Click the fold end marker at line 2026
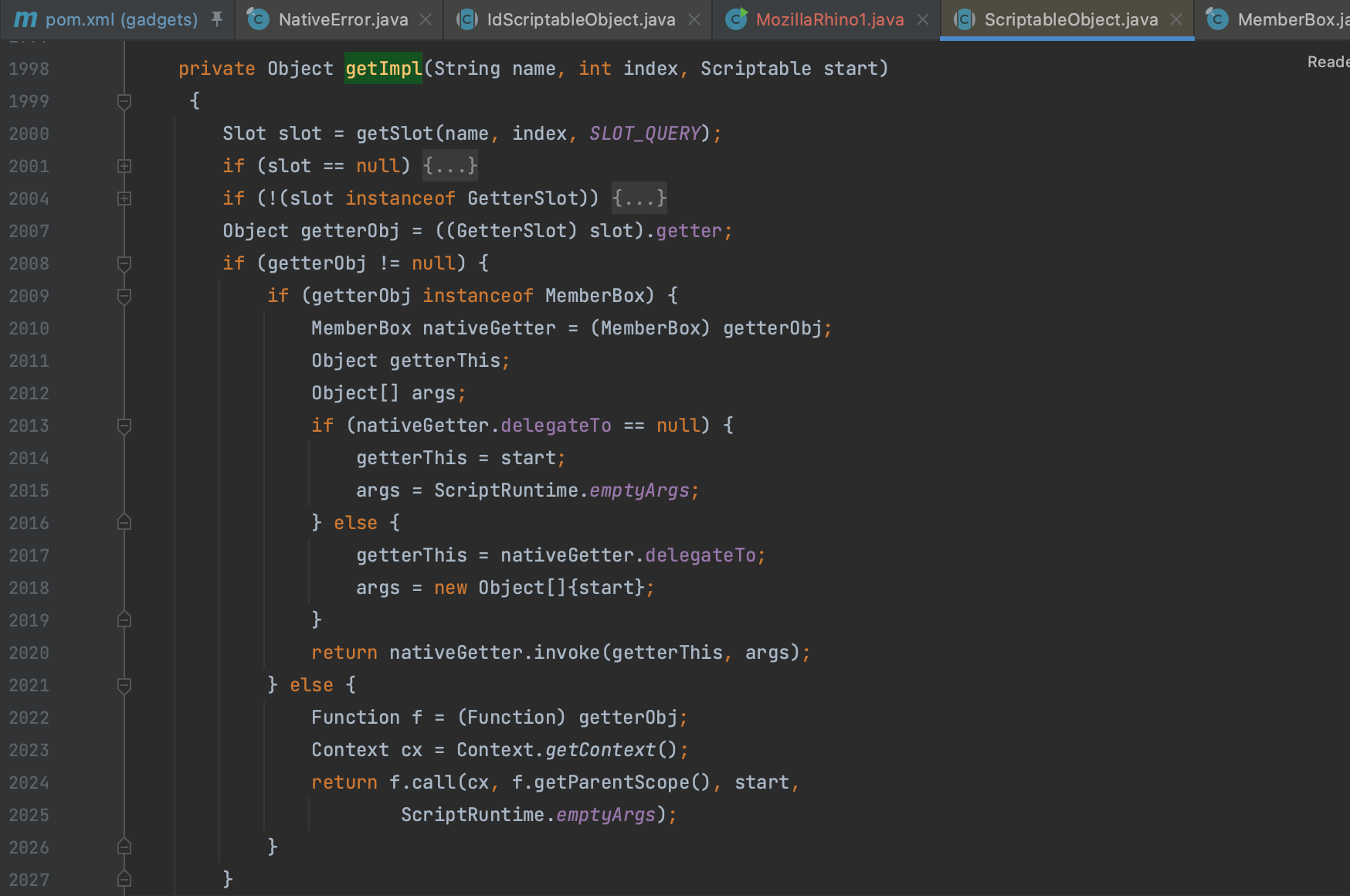 pos(124,847)
